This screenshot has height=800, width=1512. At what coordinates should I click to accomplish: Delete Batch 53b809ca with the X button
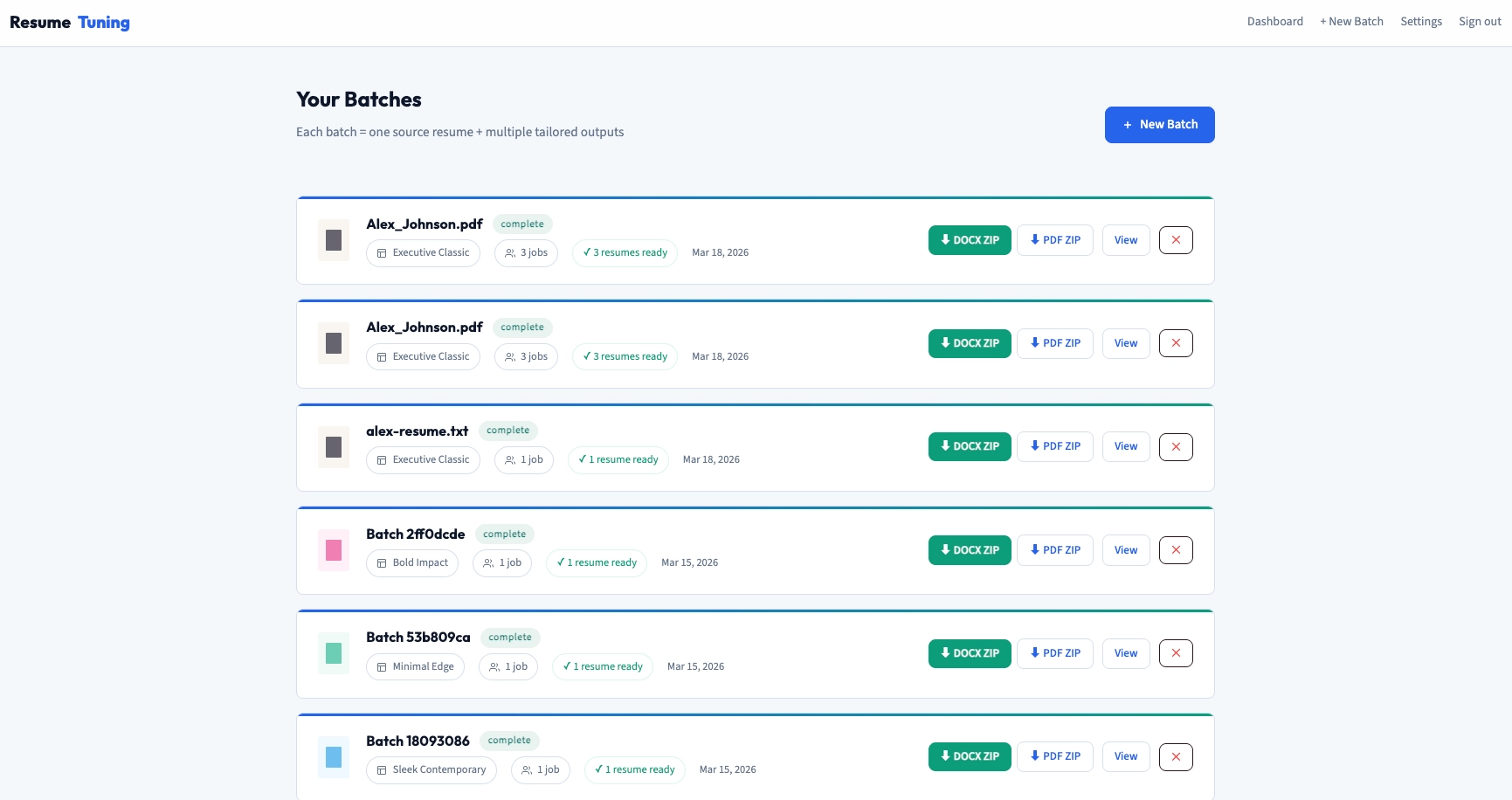(1176, 652)
